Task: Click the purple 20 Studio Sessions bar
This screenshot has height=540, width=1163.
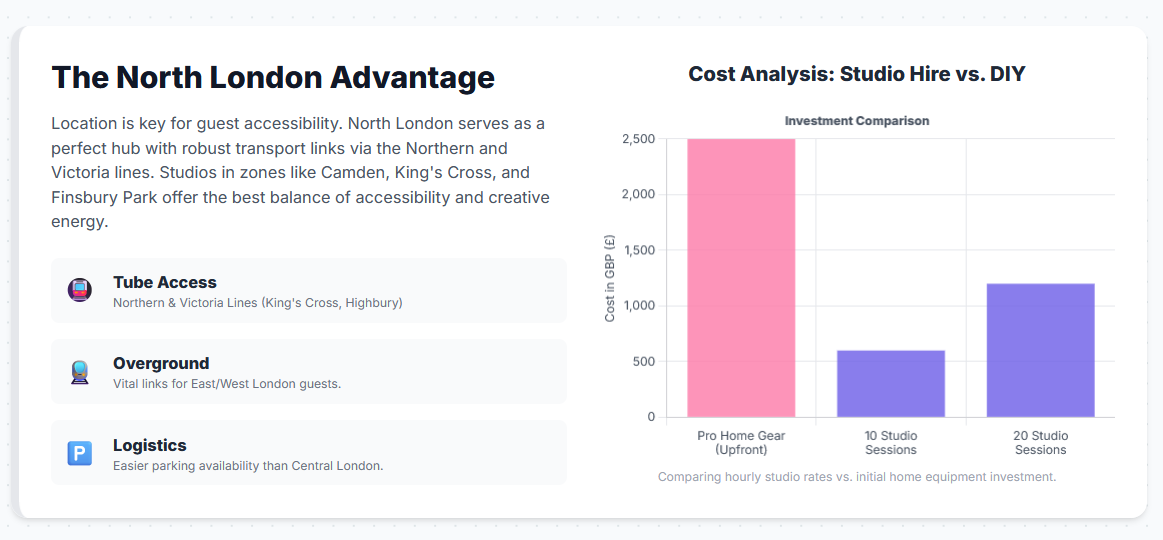Action: 1041,350
